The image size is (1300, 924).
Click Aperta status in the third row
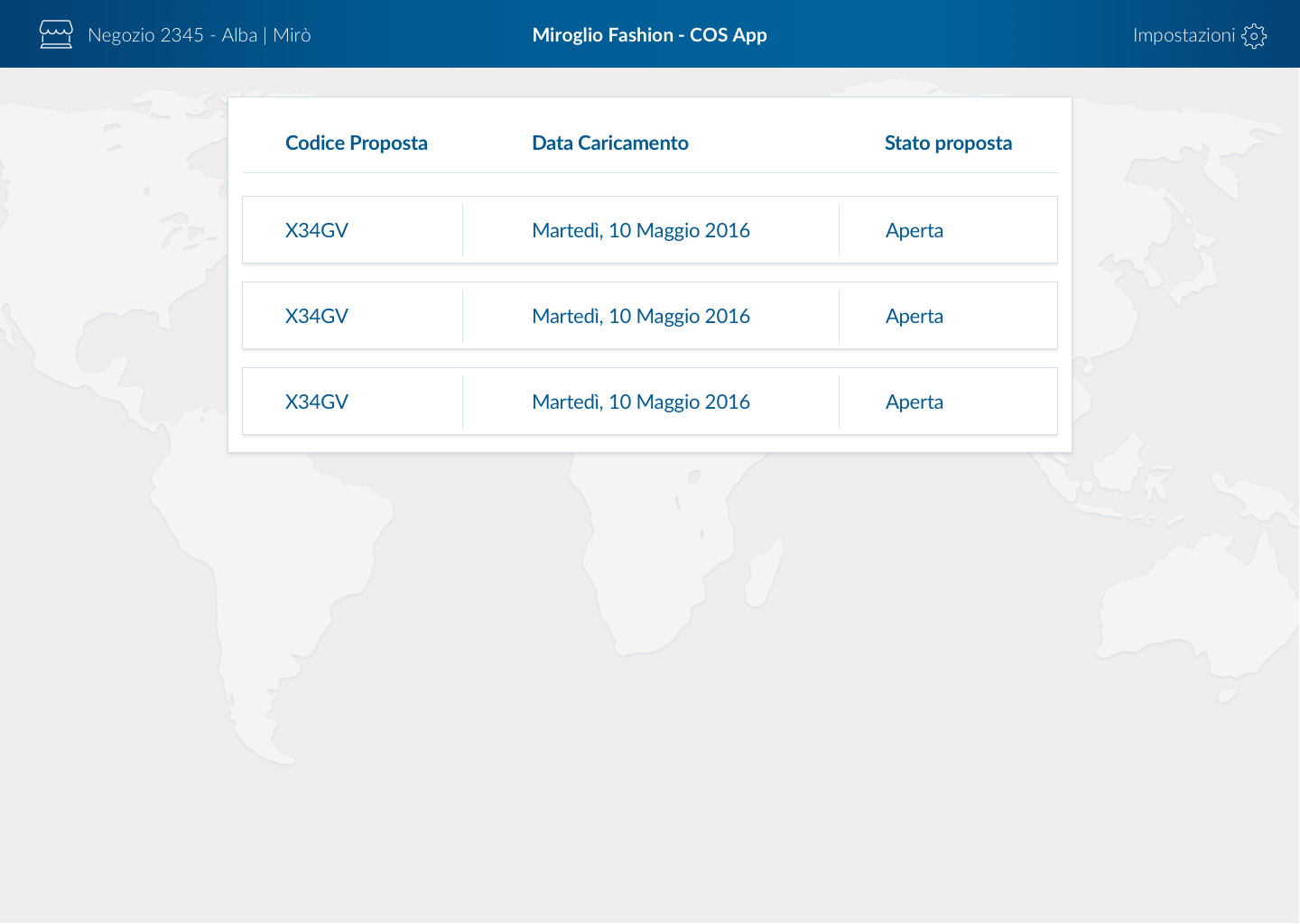[x=915, y=402]
